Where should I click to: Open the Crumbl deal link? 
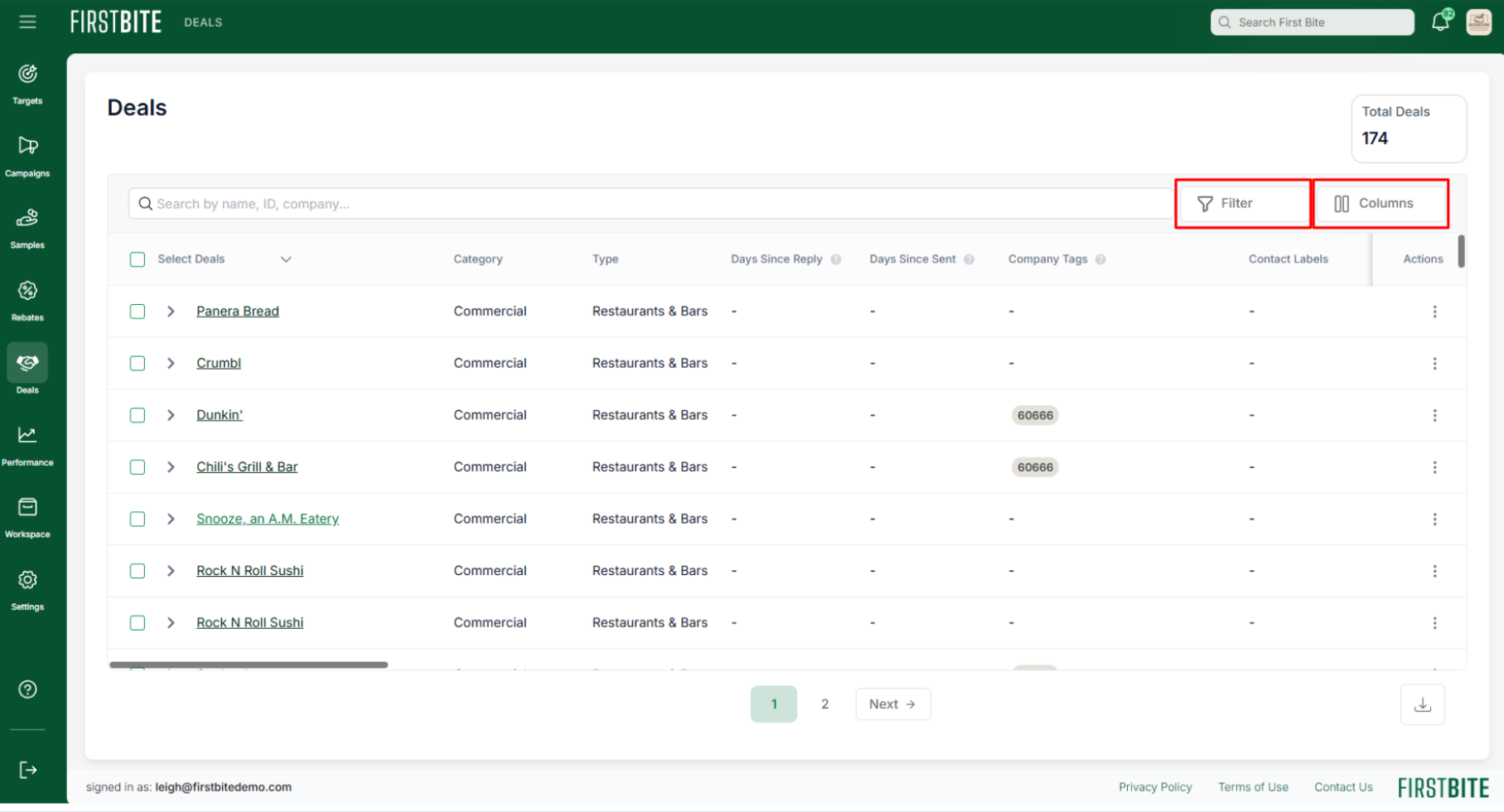point(219,364)
